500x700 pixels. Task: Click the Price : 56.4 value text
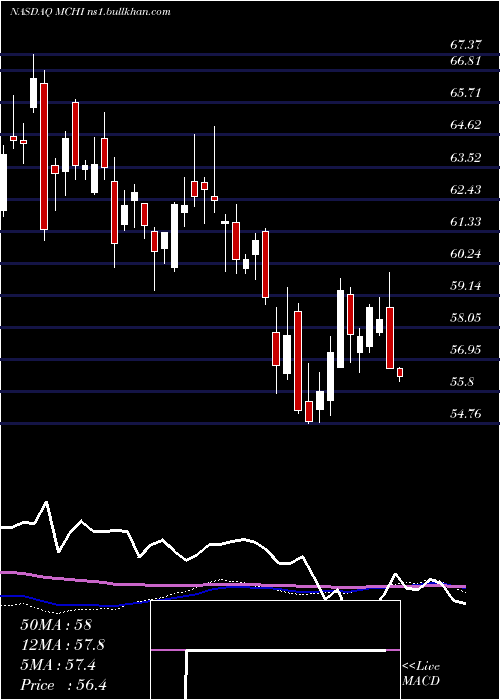pos(63,685)
